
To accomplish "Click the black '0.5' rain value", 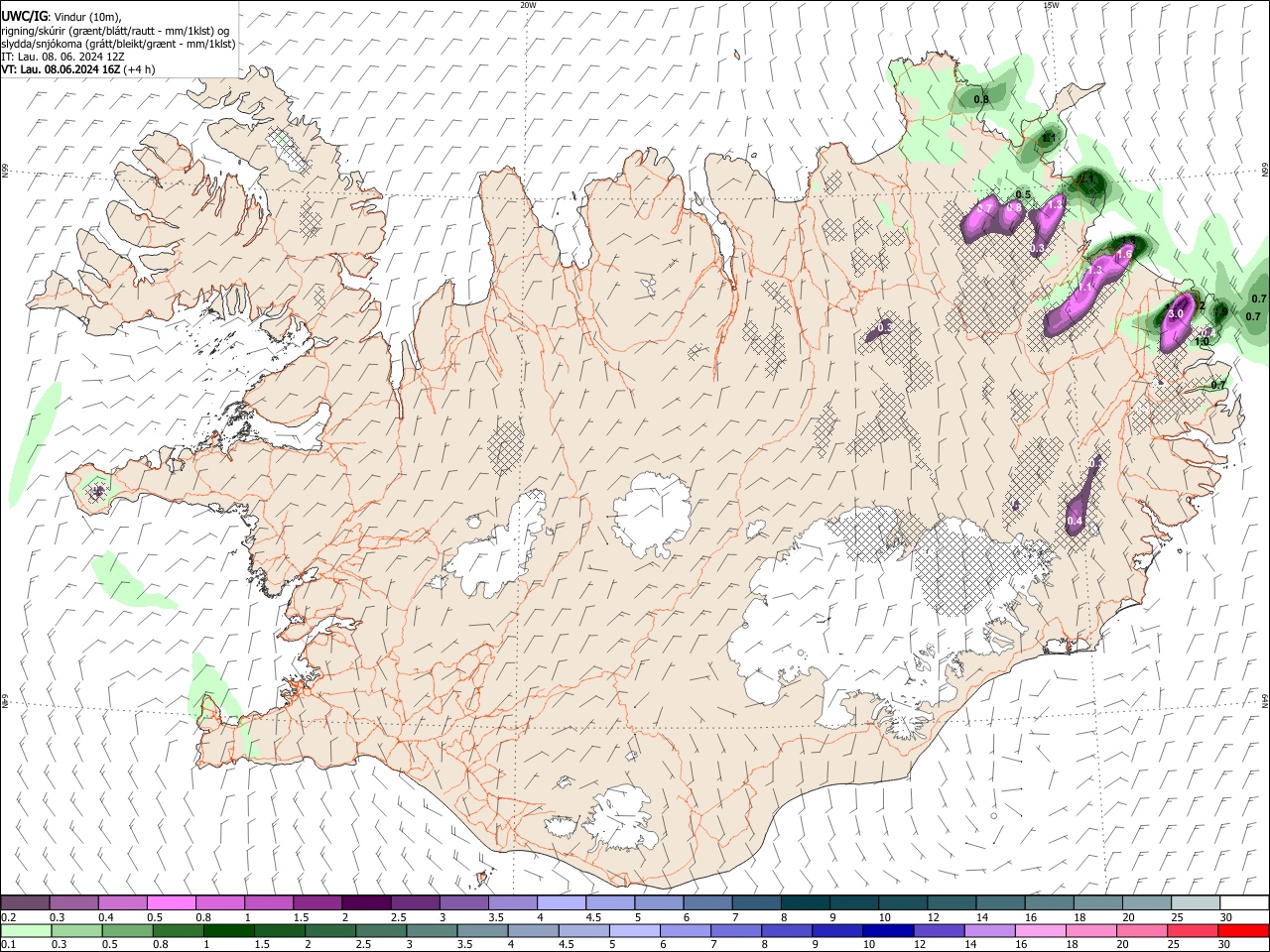I will pos(1023,194).
